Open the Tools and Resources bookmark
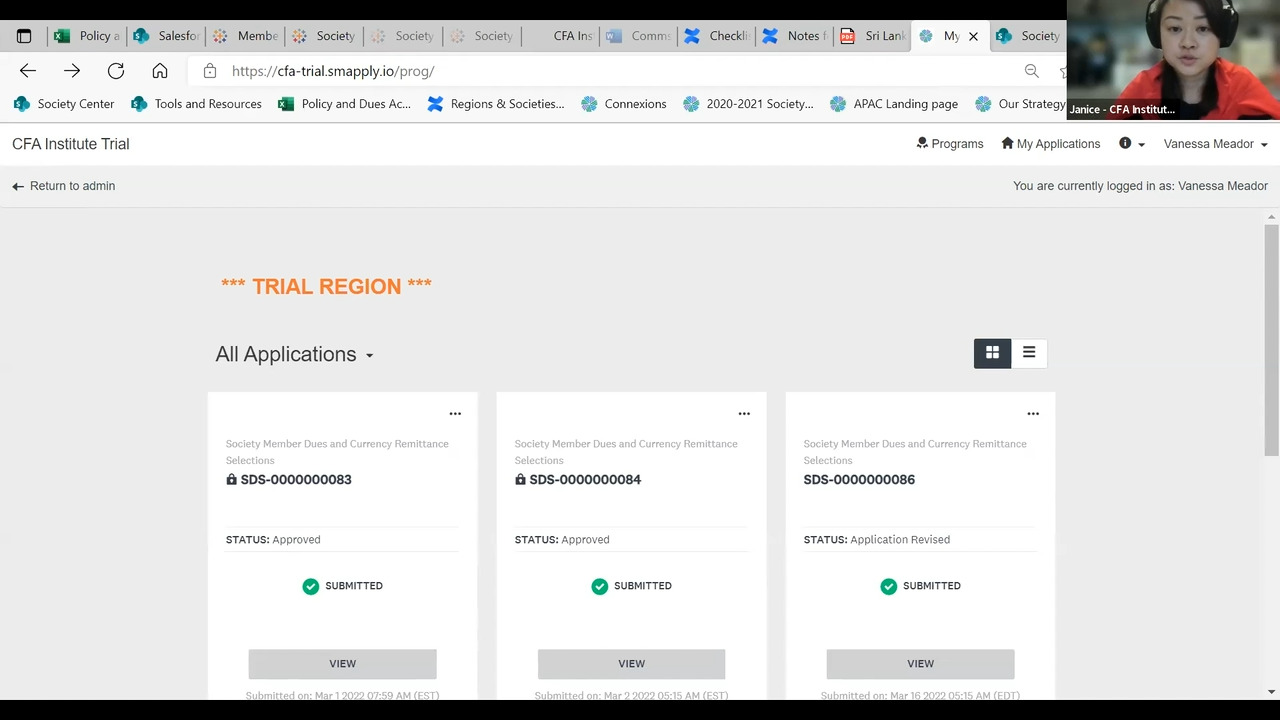Viewport: 1280px width, 720px height. click(196, 104)
